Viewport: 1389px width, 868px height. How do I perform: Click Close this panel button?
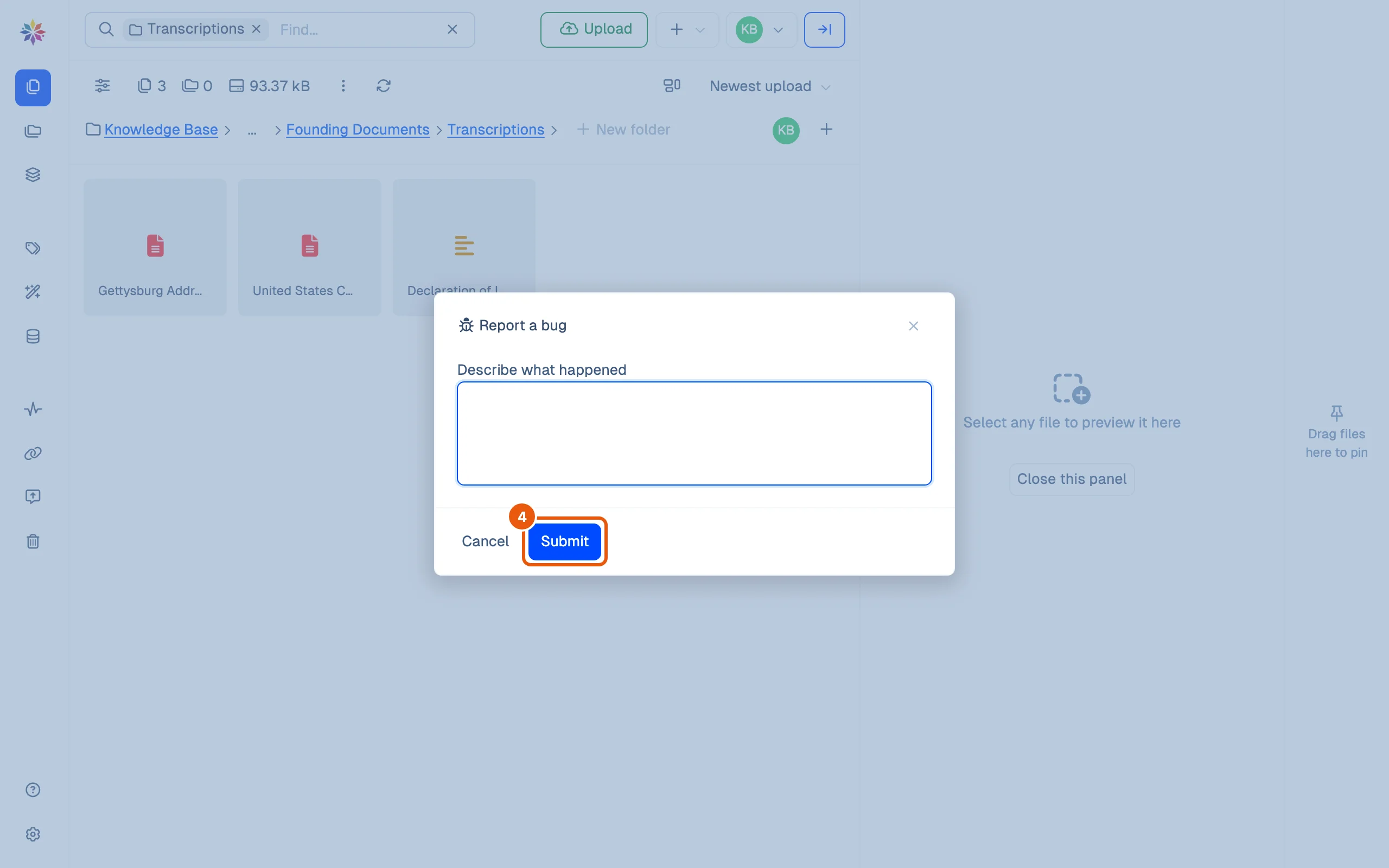tap(1072, 480)
